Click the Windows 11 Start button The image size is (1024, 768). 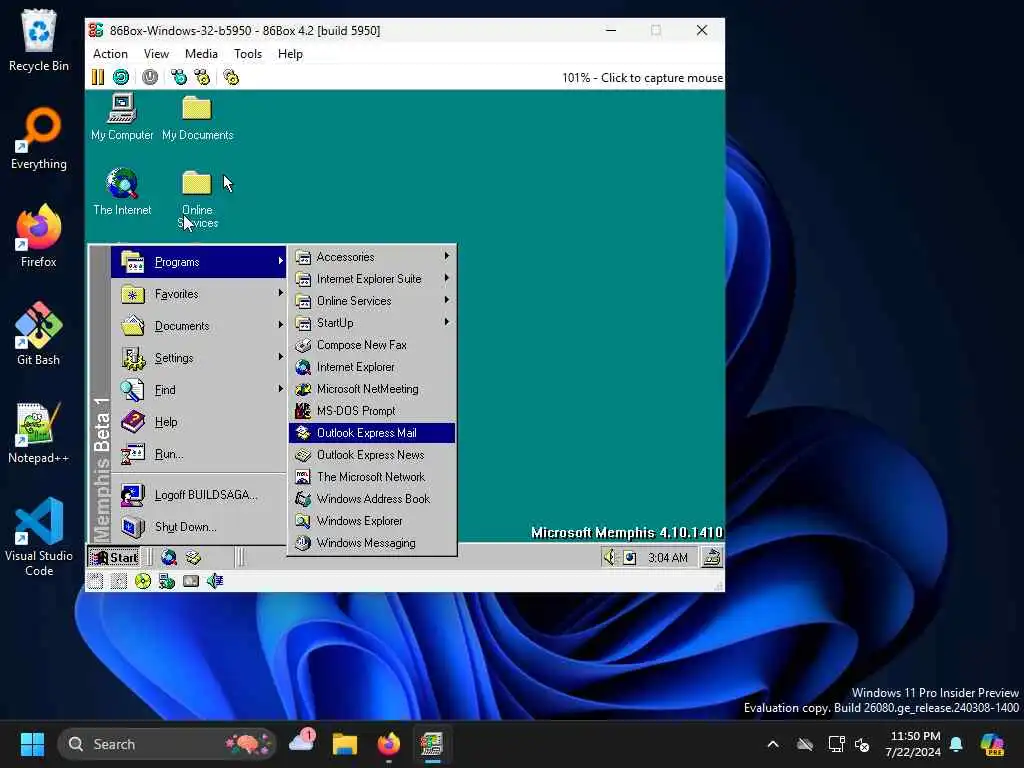pyautogui.click(x=32, y=744)
